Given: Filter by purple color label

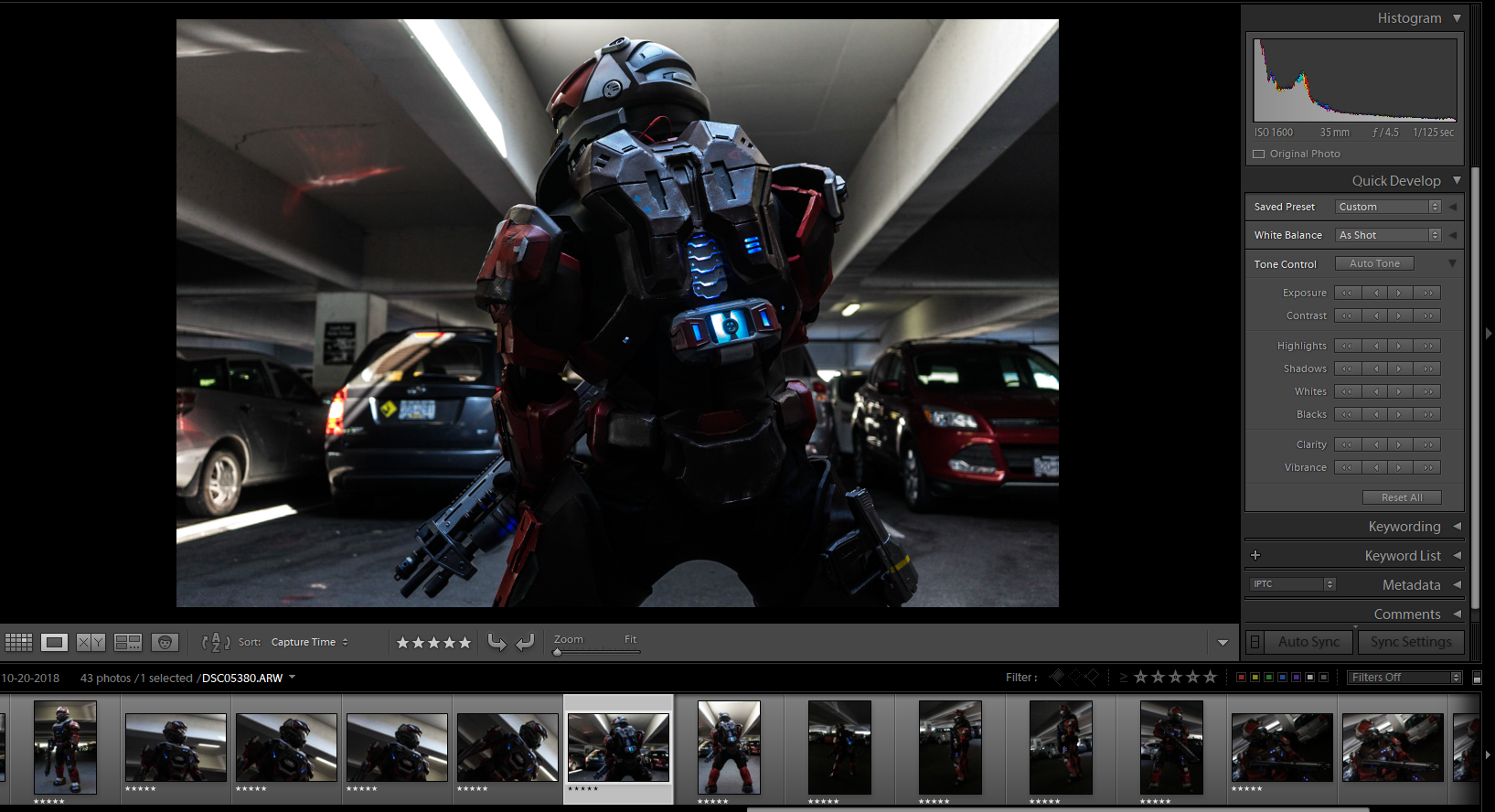Looking at the screenshot, I should pyautogui.click(x=1296, y=678).
